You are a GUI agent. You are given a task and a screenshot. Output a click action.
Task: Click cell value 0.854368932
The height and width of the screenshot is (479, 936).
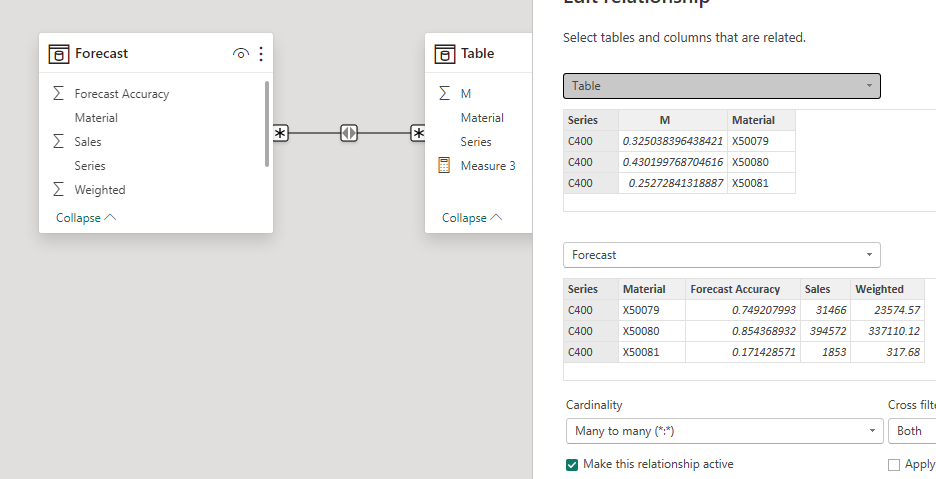click(x=743, y=331)
